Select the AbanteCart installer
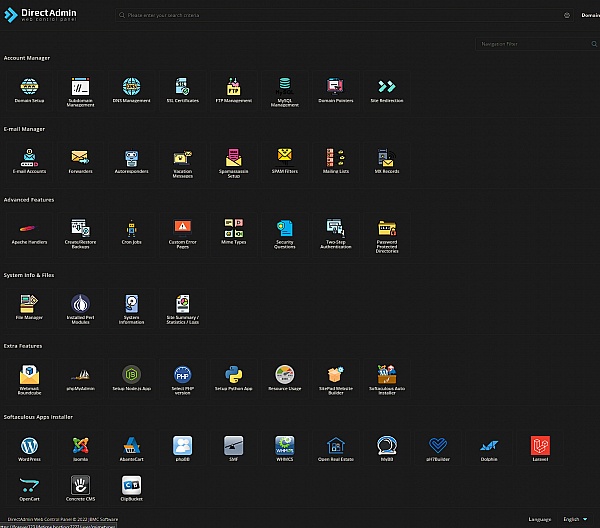Screen dimensions: 600x528 tap(131, 448)
